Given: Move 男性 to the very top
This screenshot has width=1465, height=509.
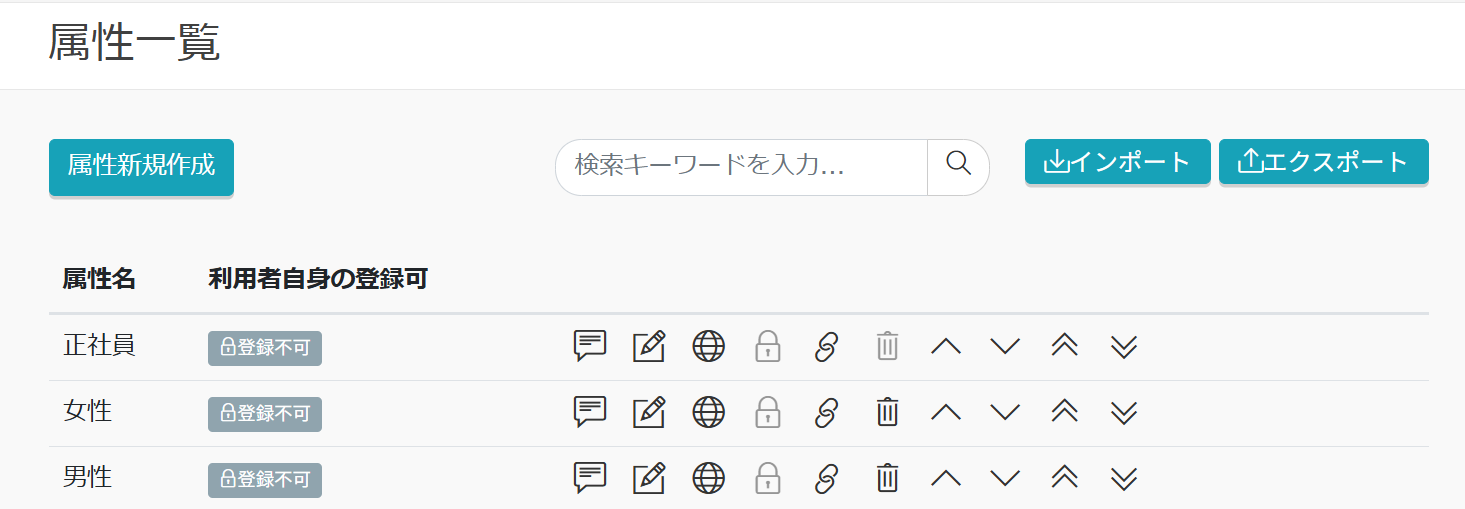Looking at the screenshot, I should [1064, 478].
